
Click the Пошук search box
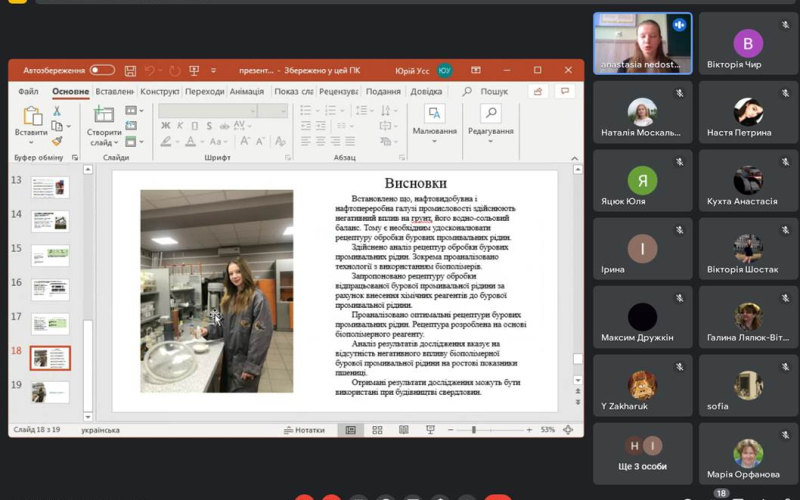click(486, 91)
